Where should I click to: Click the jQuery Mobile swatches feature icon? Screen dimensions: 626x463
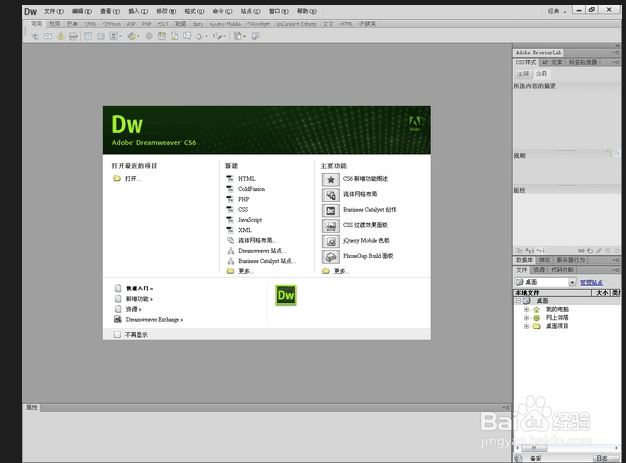click(331, 241)
